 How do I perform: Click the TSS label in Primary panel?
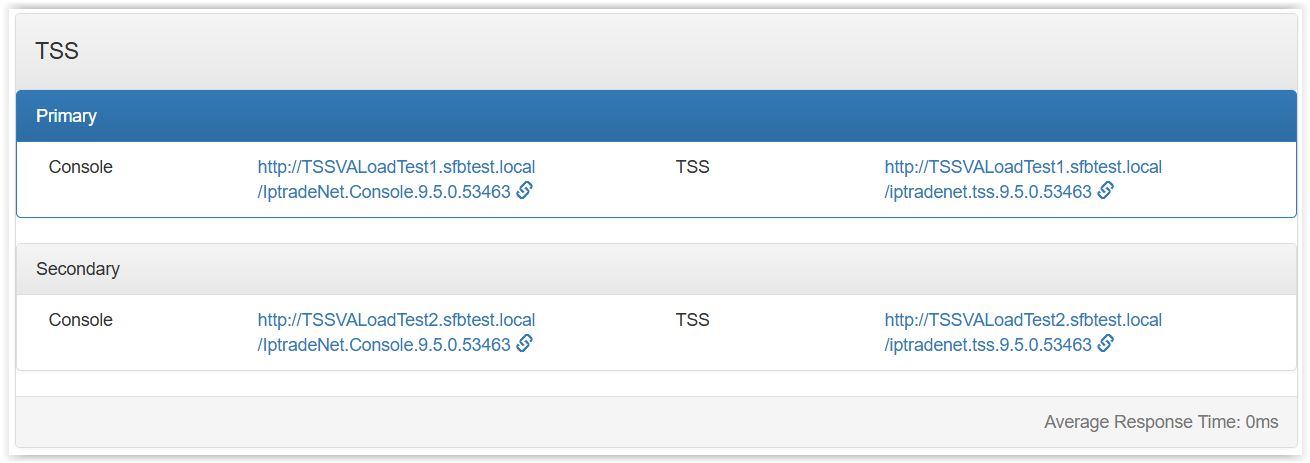(x=692, y=167)
